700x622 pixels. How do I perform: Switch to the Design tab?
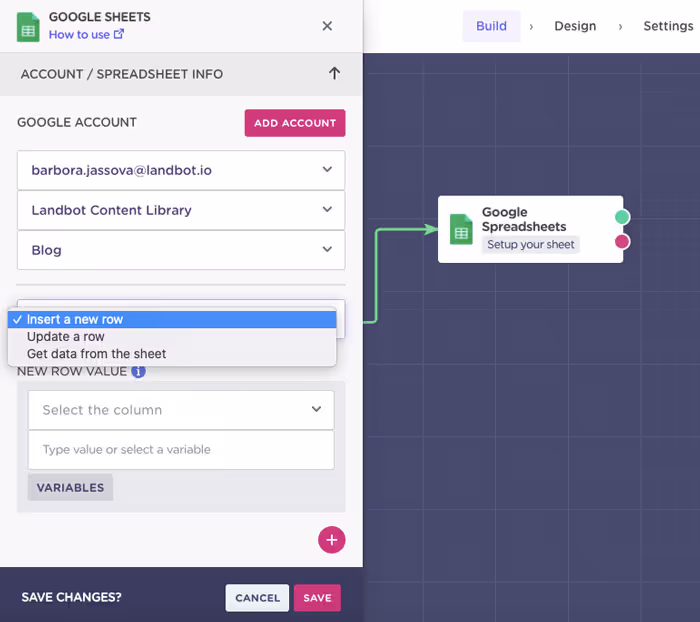[575, 26]
